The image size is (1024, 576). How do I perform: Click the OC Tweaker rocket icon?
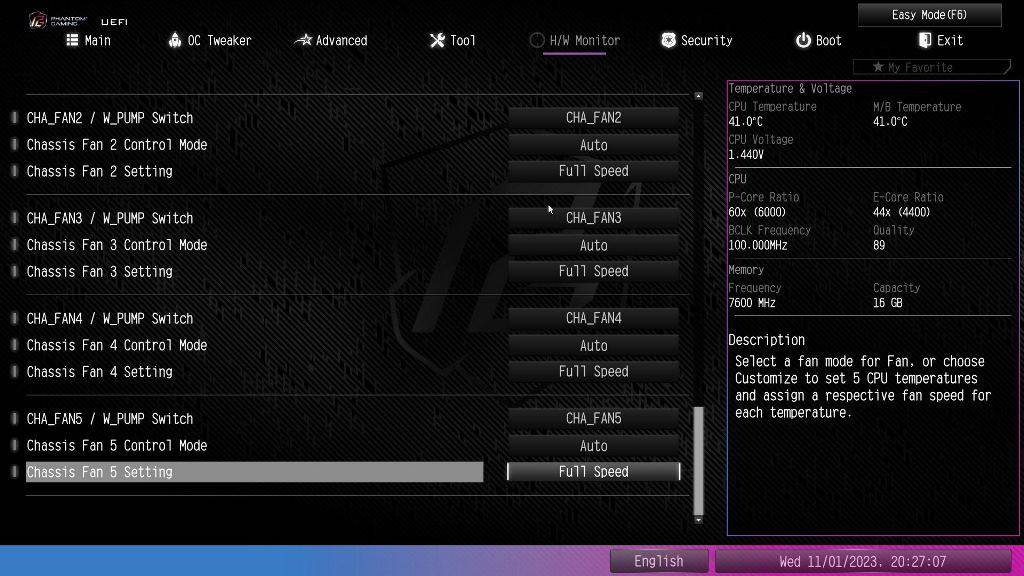(x=175, y=40)
